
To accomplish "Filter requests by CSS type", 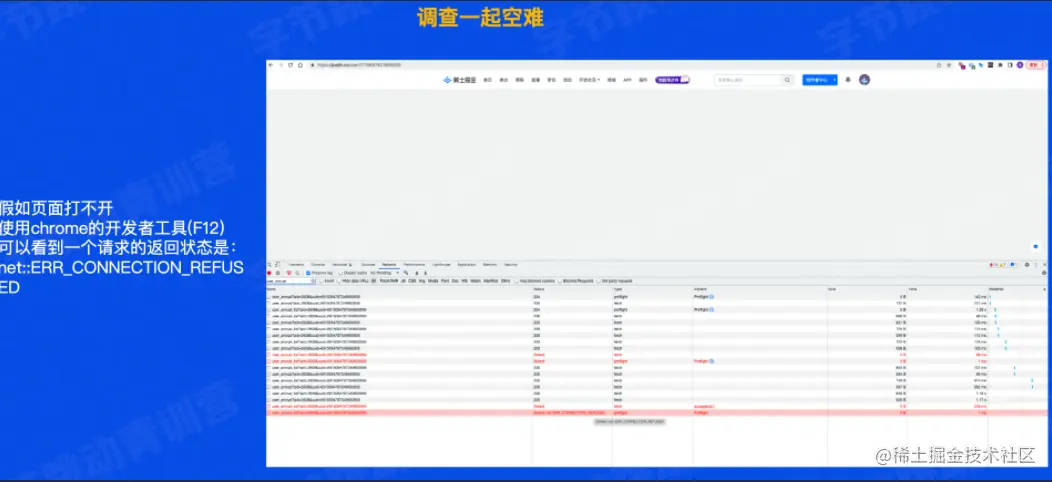I will coord(412,281).
